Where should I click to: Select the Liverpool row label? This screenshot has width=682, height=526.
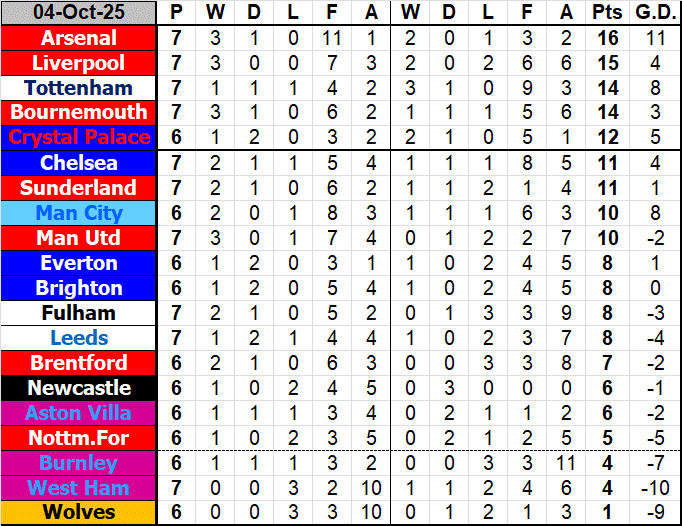click(x=79, y=63)
